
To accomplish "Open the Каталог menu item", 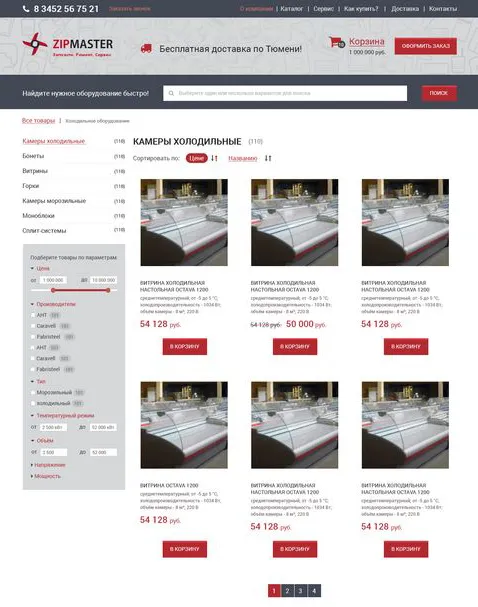I will [x=291, y=9].
